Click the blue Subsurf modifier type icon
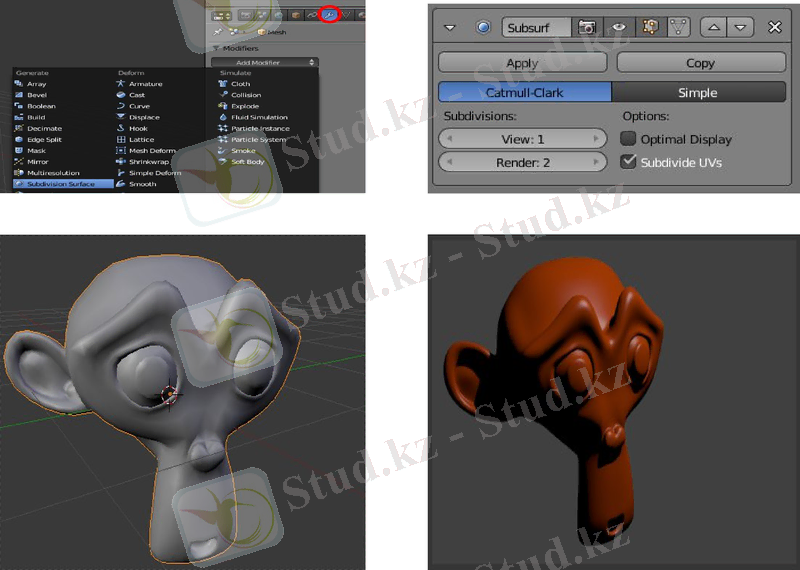The image size is (800, 570). point(484,27)
